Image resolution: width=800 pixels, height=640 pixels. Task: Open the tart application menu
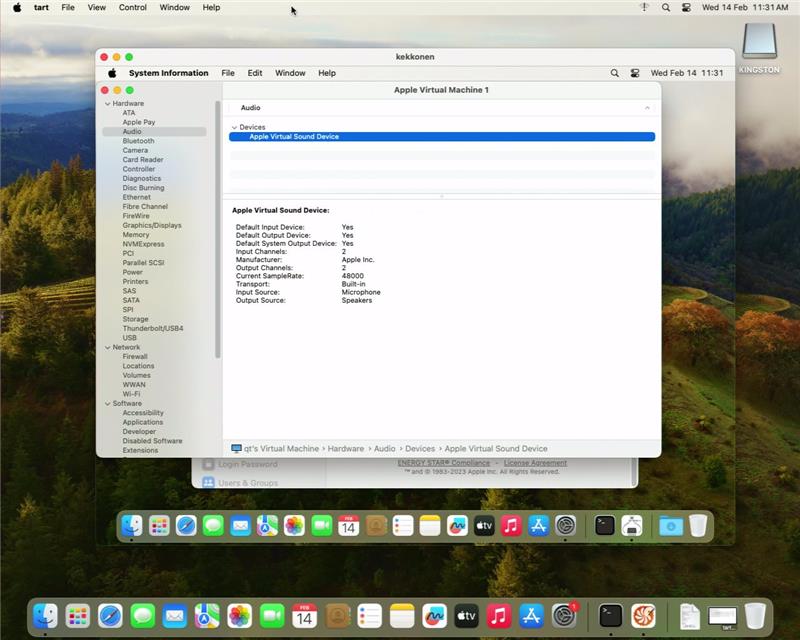[x=41, y=8]
